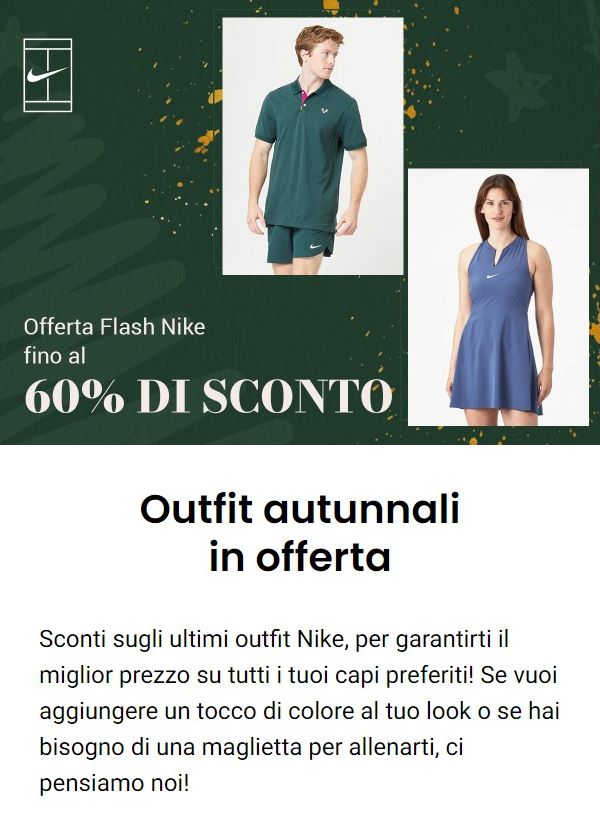Click the Outfit autunnali in offerta heading
This screenshot has height=813, width=600.
[x=300, y=532]
